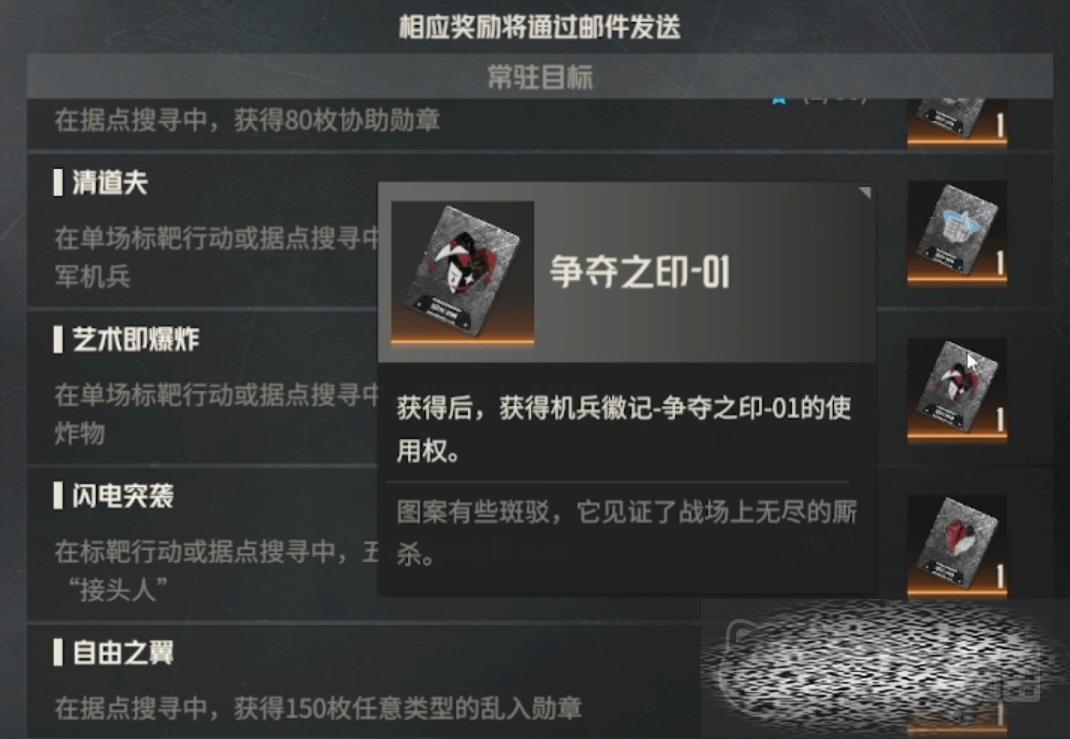1070x739 pixels.
Task: Click the 炸物 description text under 艺术即爆炸
Action: tap(80, 433)
